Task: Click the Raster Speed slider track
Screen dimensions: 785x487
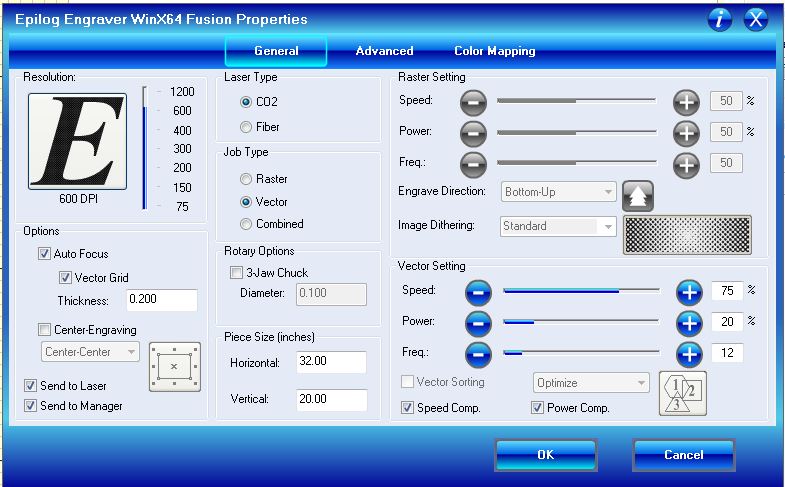Action: pos(576,101)
